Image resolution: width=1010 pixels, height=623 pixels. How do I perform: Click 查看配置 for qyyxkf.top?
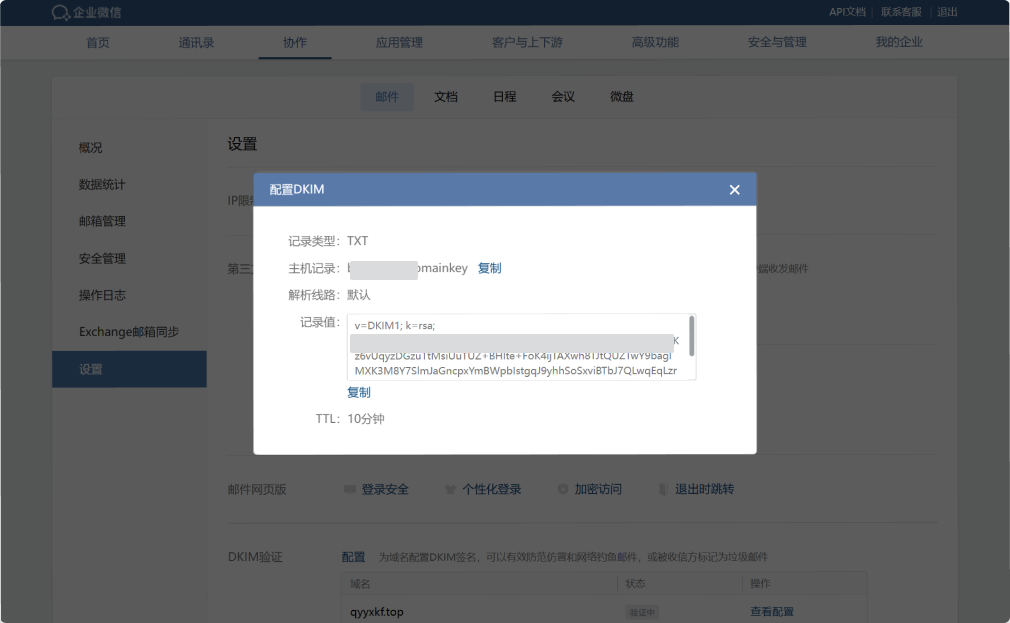click(771, 612)
